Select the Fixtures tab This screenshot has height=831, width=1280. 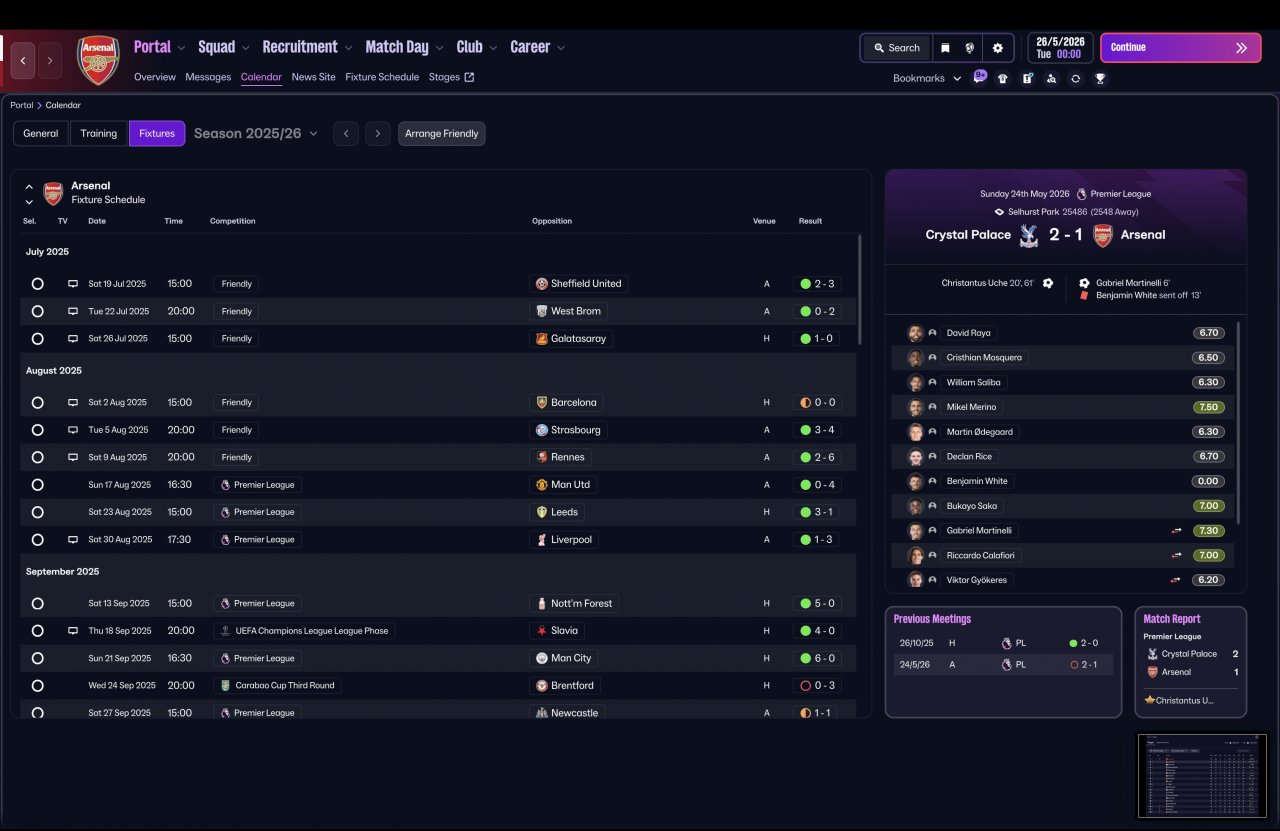tap(157, 134)
